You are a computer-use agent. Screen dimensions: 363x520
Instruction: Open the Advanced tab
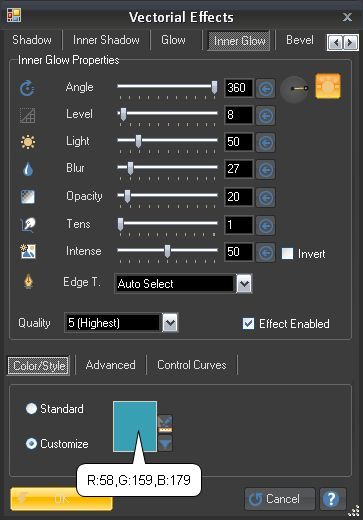111,365
